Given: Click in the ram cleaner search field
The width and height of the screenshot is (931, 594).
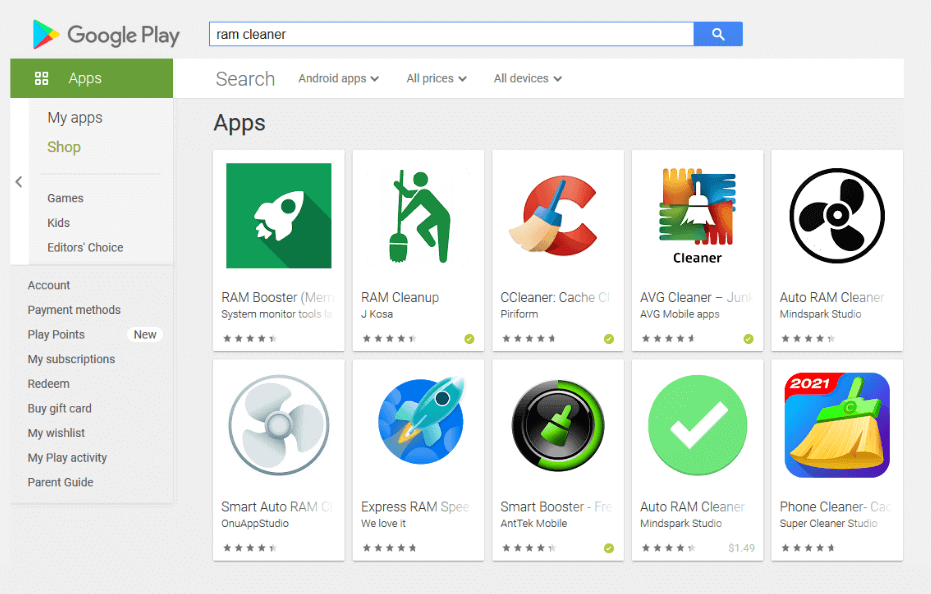Looking at the screenshot, I should [451, 34].
